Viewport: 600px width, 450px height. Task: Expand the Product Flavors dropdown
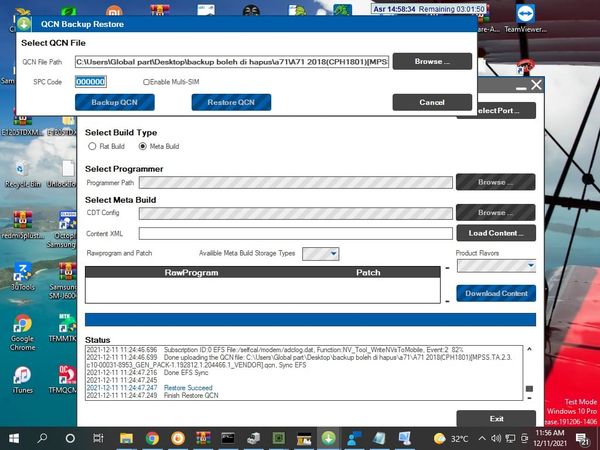[495, 266]
